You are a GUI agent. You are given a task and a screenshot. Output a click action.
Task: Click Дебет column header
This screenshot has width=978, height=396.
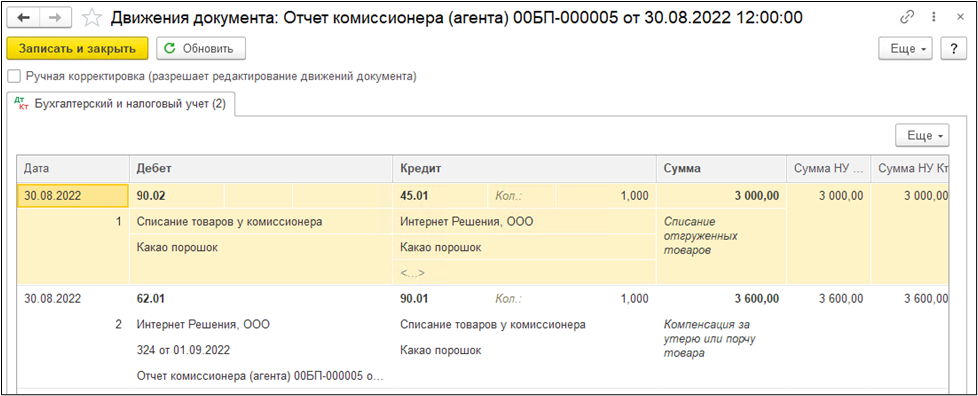pos(261,168)
